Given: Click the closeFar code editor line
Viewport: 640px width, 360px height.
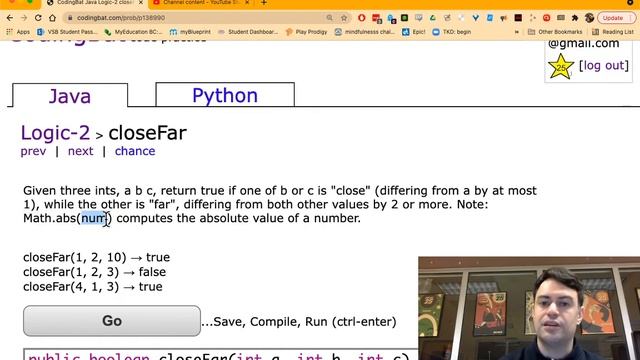Looking at the screenshot, I should pos(220,355).
